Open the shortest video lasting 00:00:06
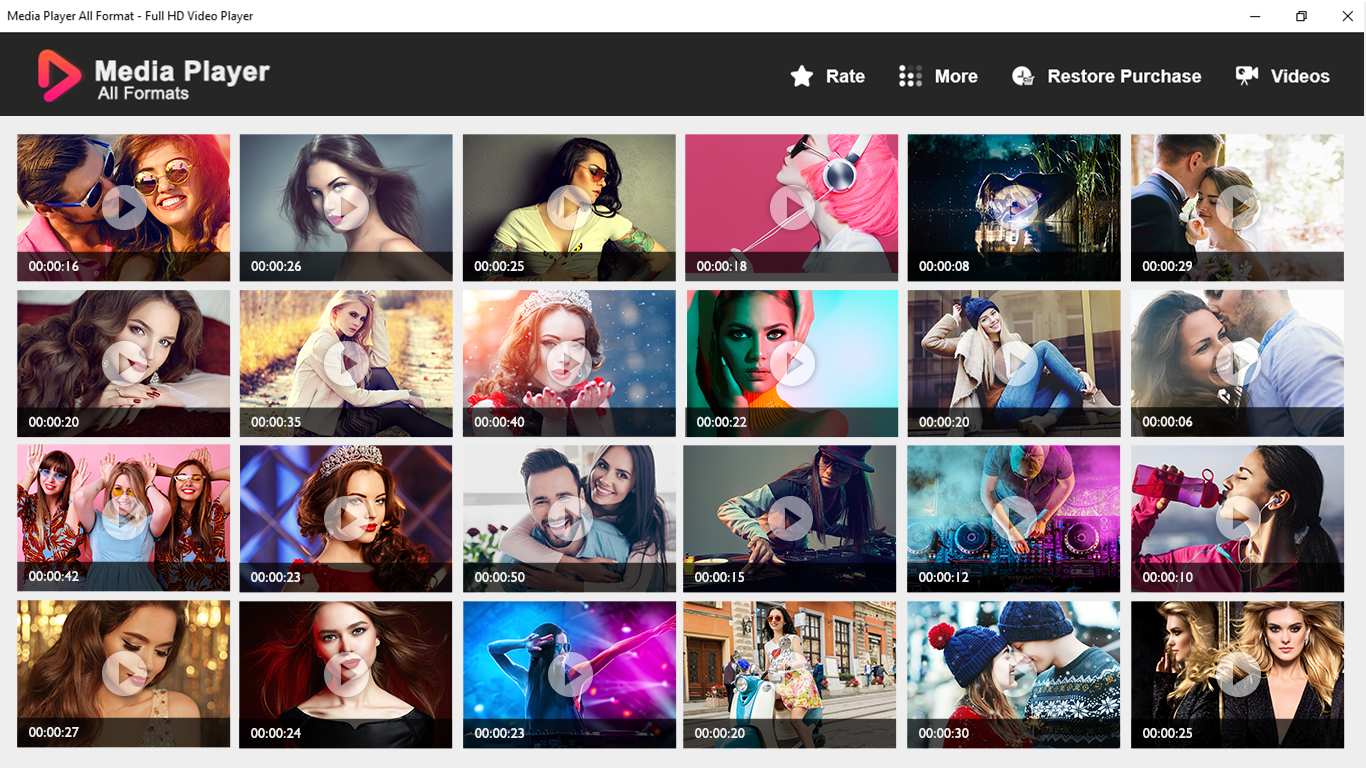1366x768 pixels. [1237, 363]
